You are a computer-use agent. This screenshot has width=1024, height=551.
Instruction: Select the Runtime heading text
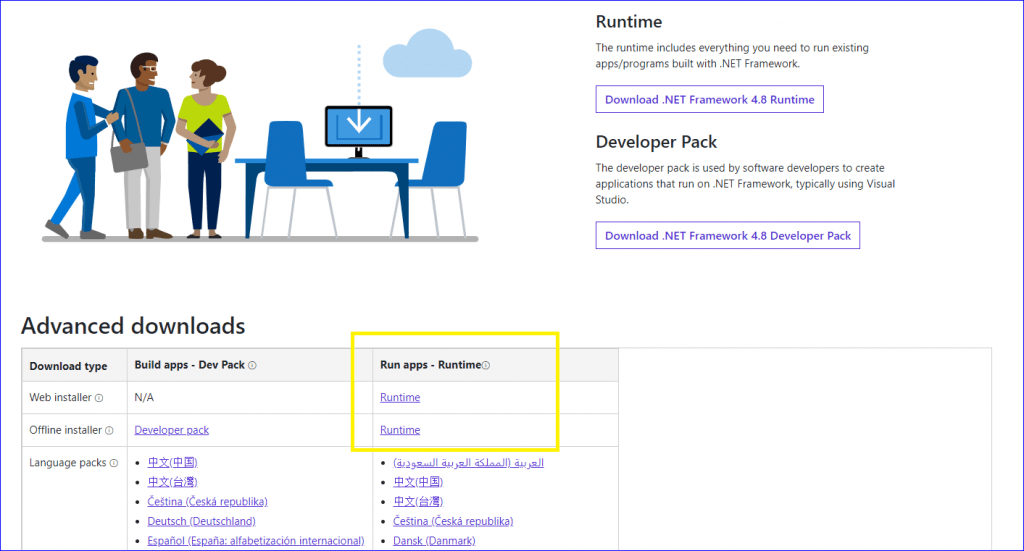(629, 22)
